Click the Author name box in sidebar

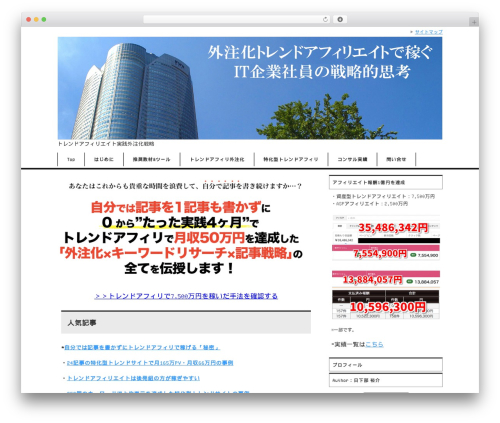pyautogui.click(x=386, y=380)
